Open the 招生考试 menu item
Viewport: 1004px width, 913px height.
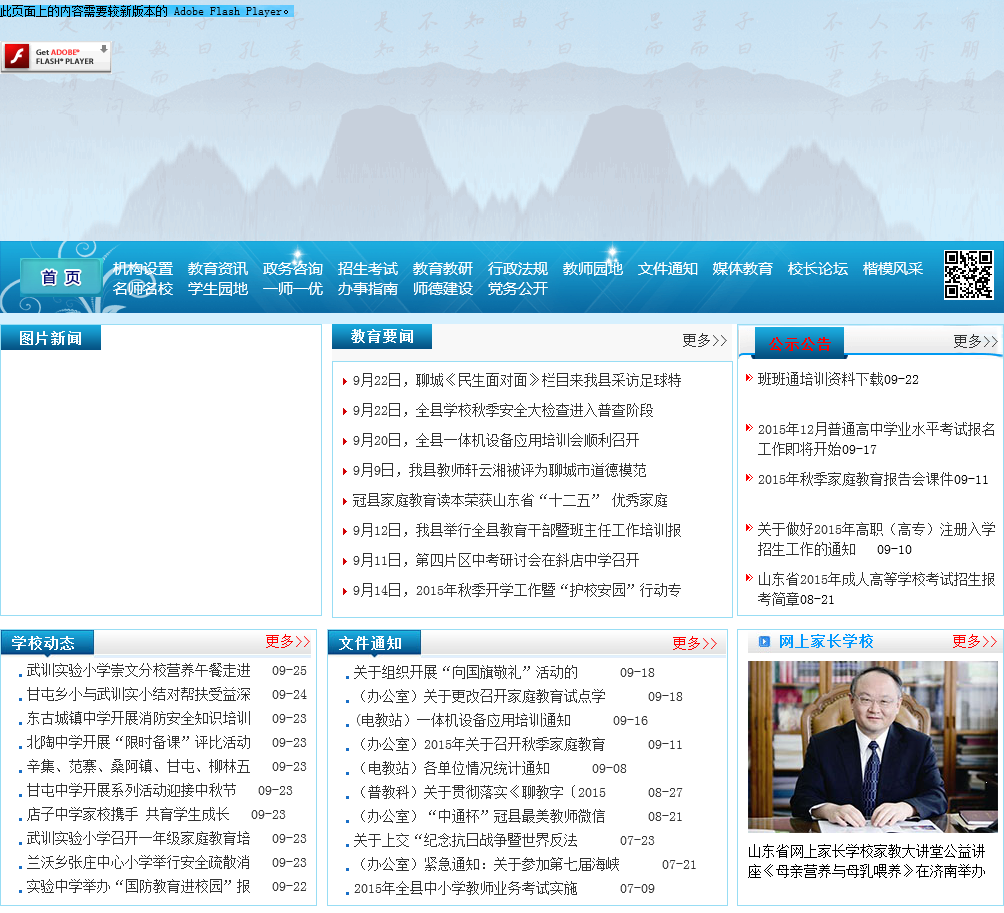pos(368,268)
